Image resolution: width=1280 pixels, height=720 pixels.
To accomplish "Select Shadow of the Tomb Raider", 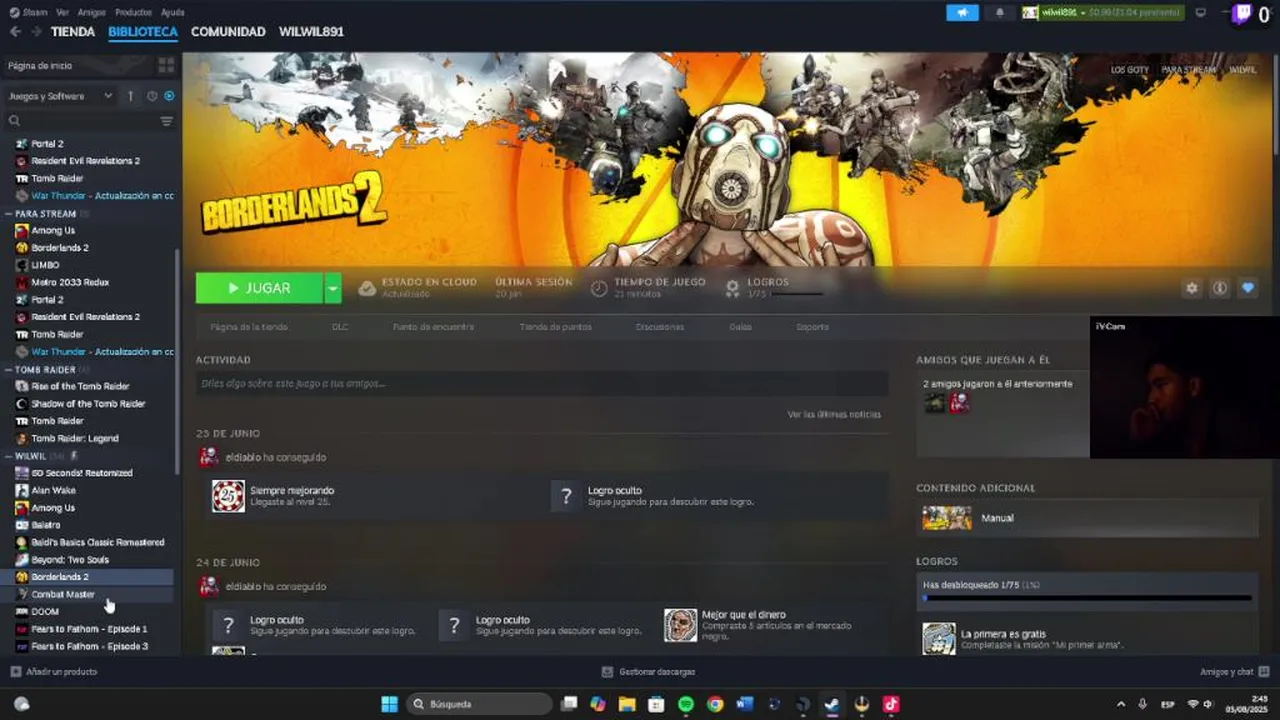I will [88, 404].
